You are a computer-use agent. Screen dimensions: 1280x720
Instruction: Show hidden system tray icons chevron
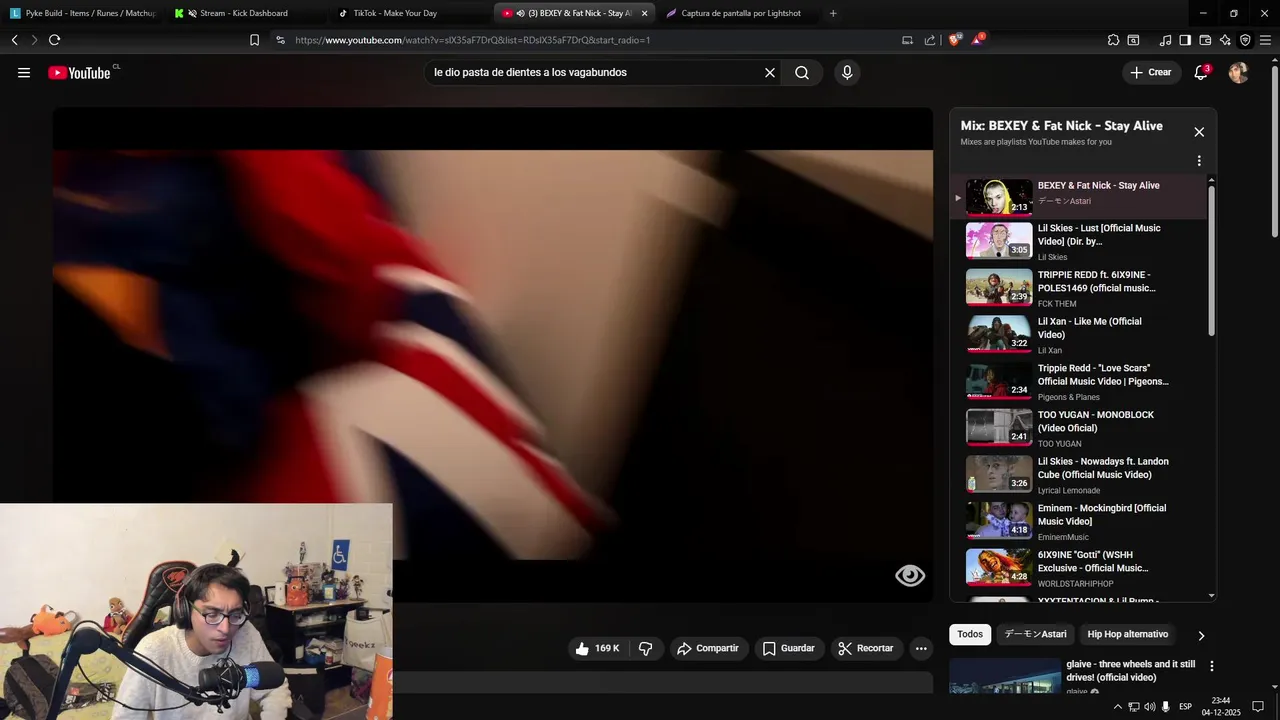pos(1117,707)
